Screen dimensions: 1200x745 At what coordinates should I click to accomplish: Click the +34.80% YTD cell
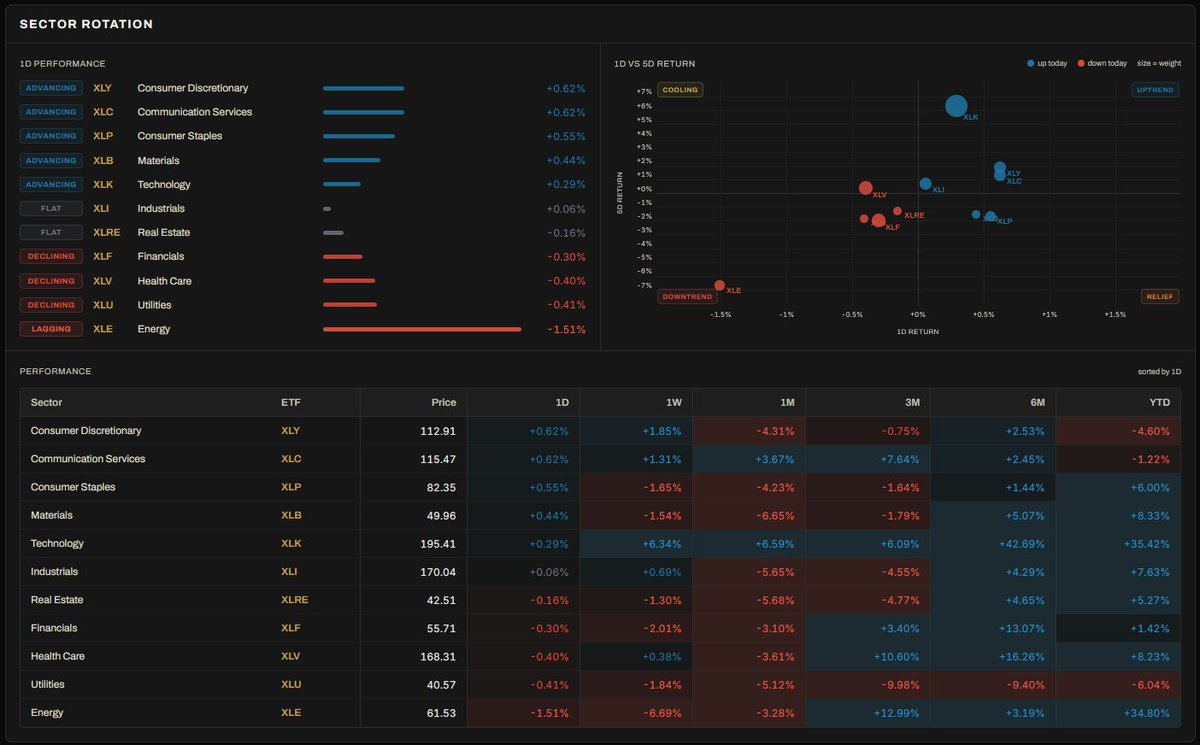tap(1119, 713)
